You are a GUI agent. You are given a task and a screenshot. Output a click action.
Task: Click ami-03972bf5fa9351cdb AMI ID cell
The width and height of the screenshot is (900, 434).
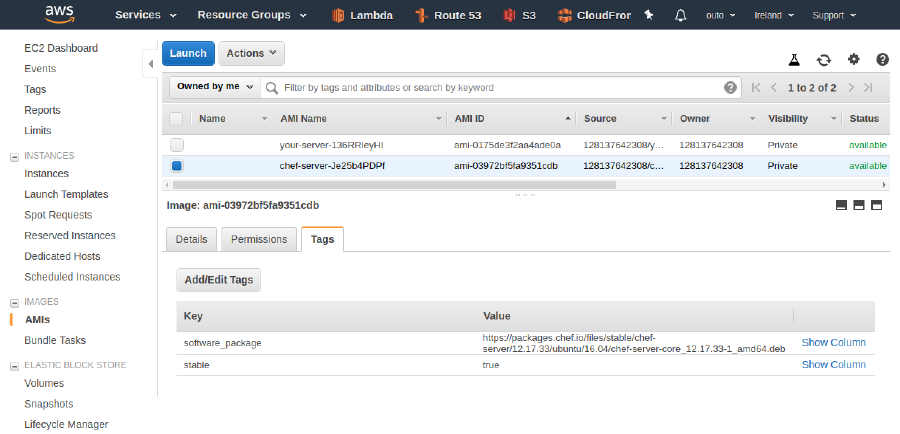tap(506, 166)
